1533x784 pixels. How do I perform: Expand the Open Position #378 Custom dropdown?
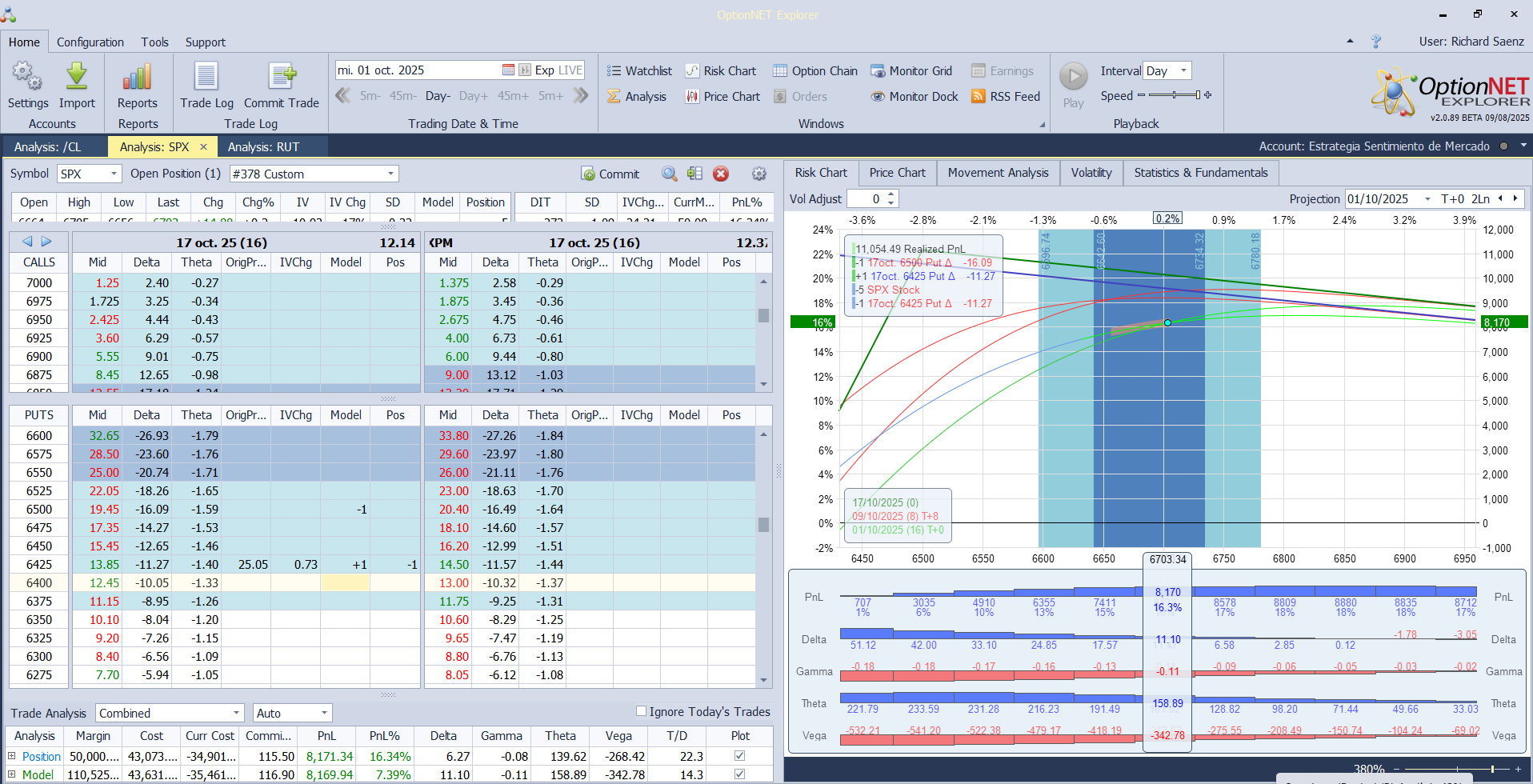pos(390,174)
